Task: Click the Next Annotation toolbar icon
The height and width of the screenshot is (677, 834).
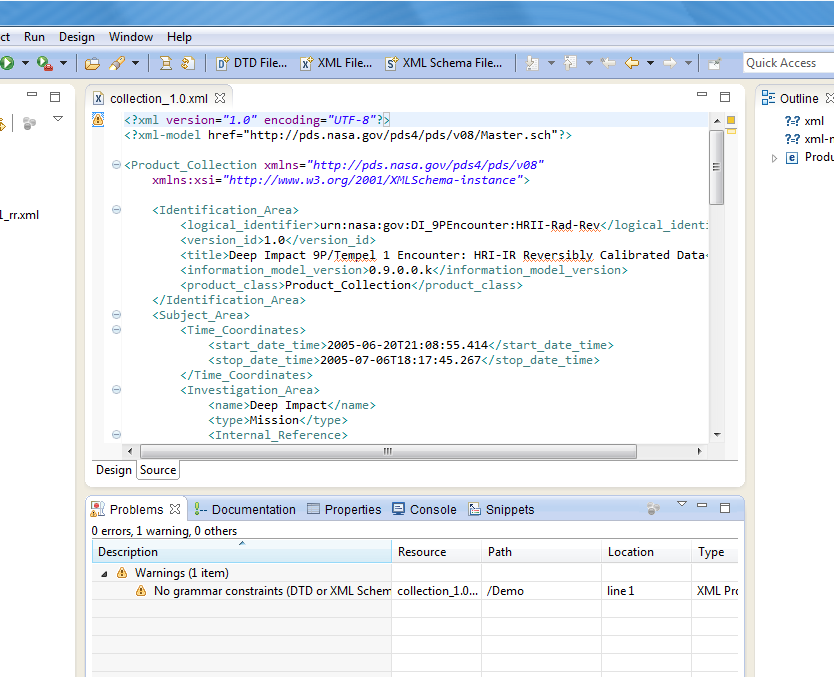Action: 532,63
